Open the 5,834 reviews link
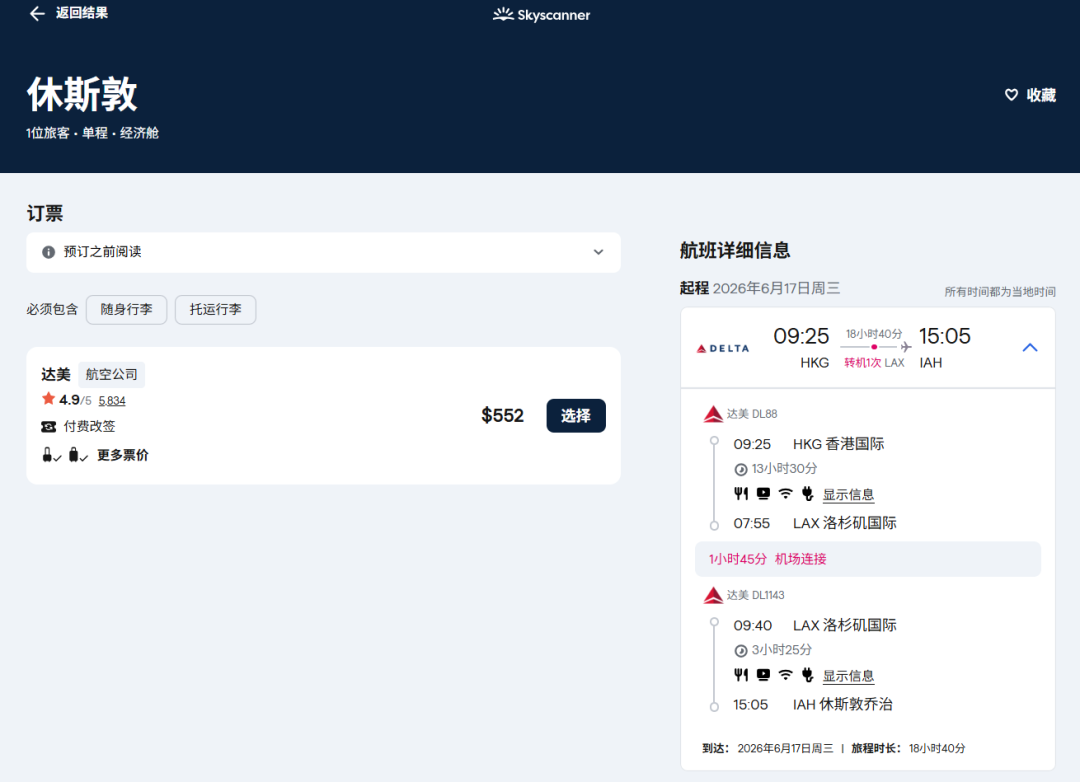 coord(112,401)
